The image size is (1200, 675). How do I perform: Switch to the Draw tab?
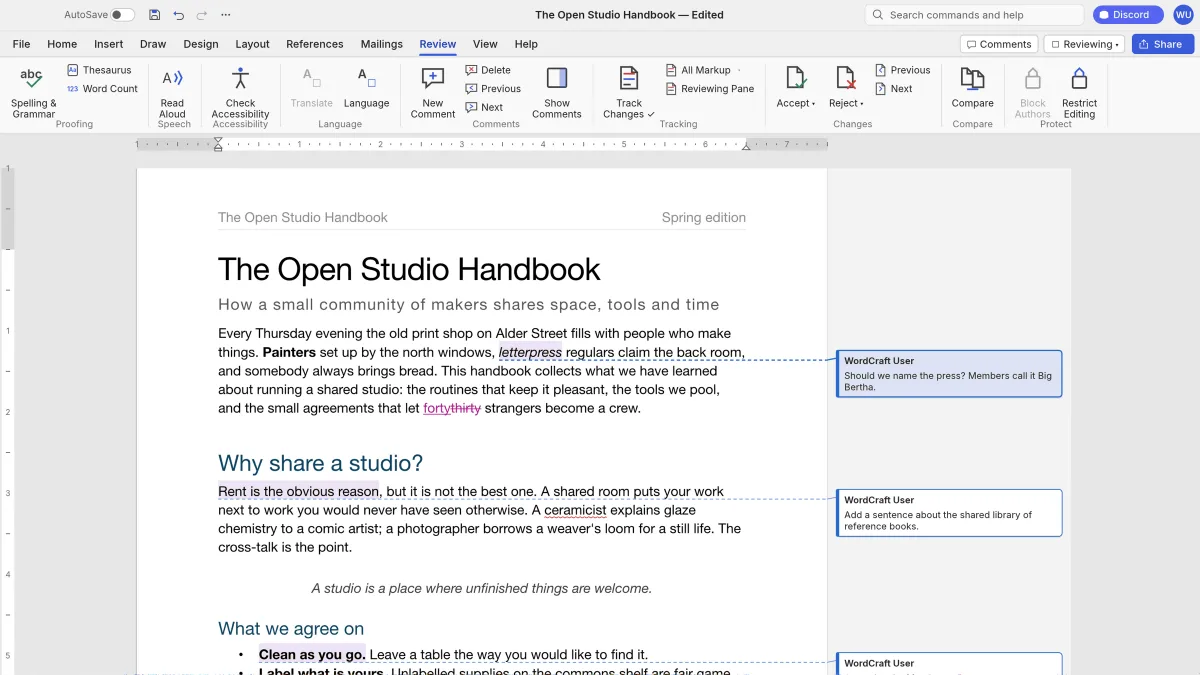click(153, 44)
